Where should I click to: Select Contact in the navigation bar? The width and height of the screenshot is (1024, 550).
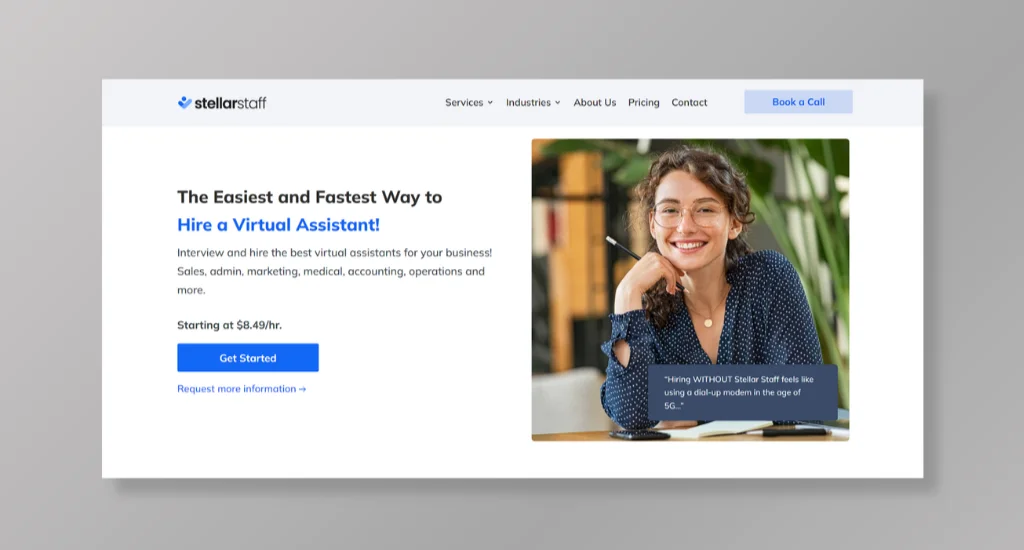(689, 103)
